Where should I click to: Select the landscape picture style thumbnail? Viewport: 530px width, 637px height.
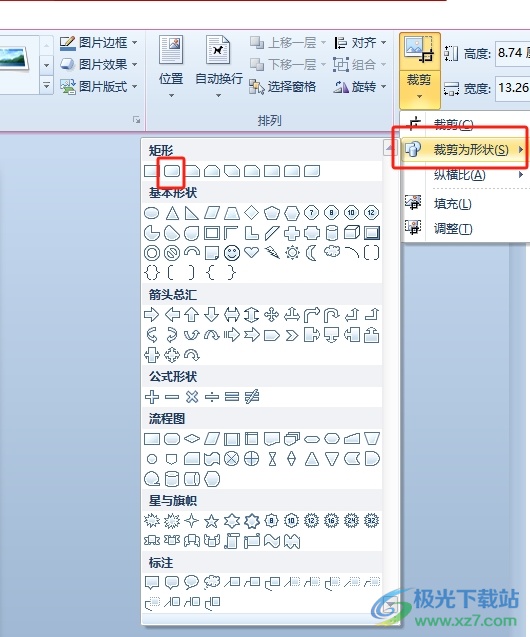point(15,57)
